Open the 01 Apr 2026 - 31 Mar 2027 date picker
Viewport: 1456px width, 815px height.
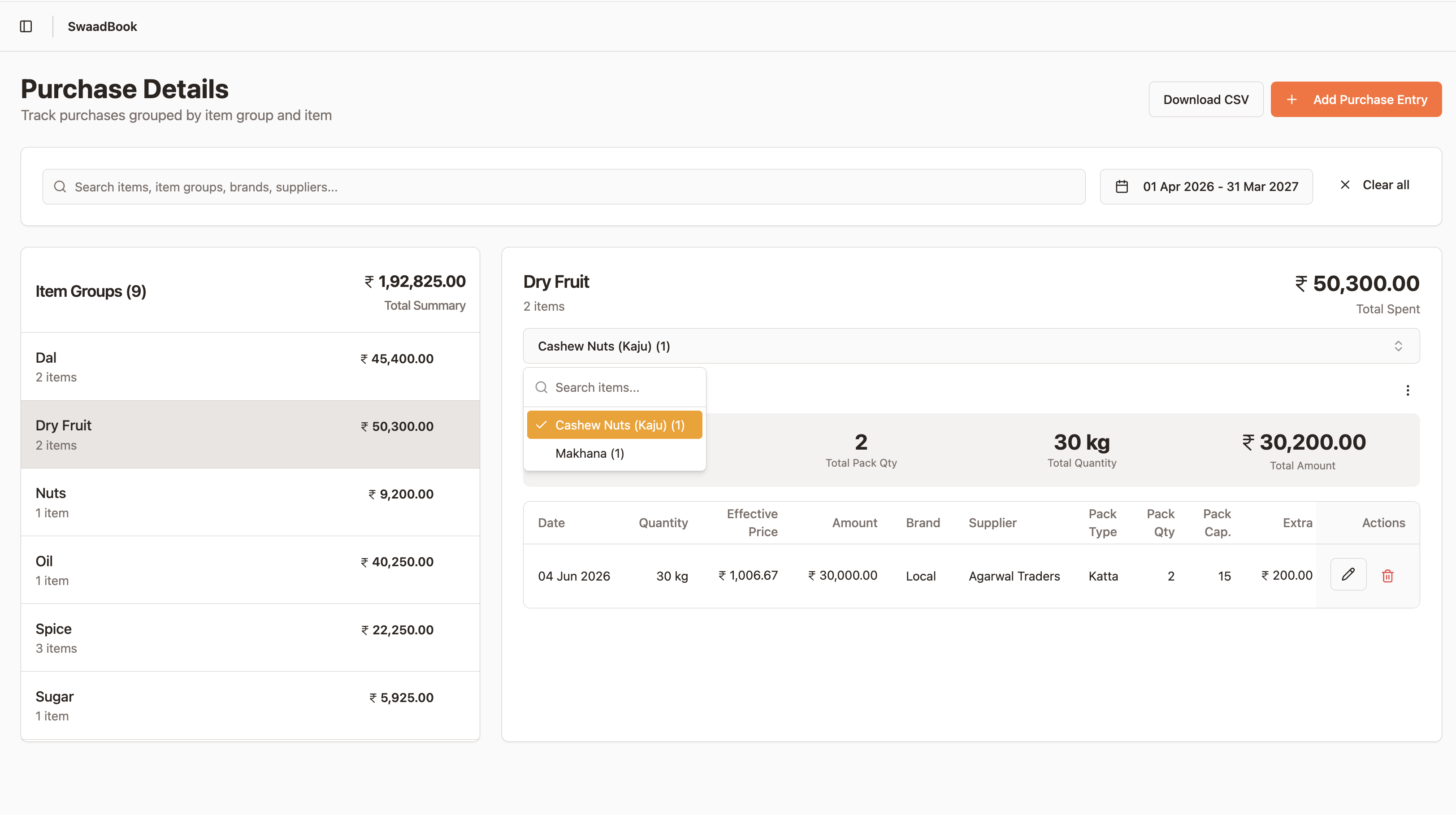tap(1206, 186)
